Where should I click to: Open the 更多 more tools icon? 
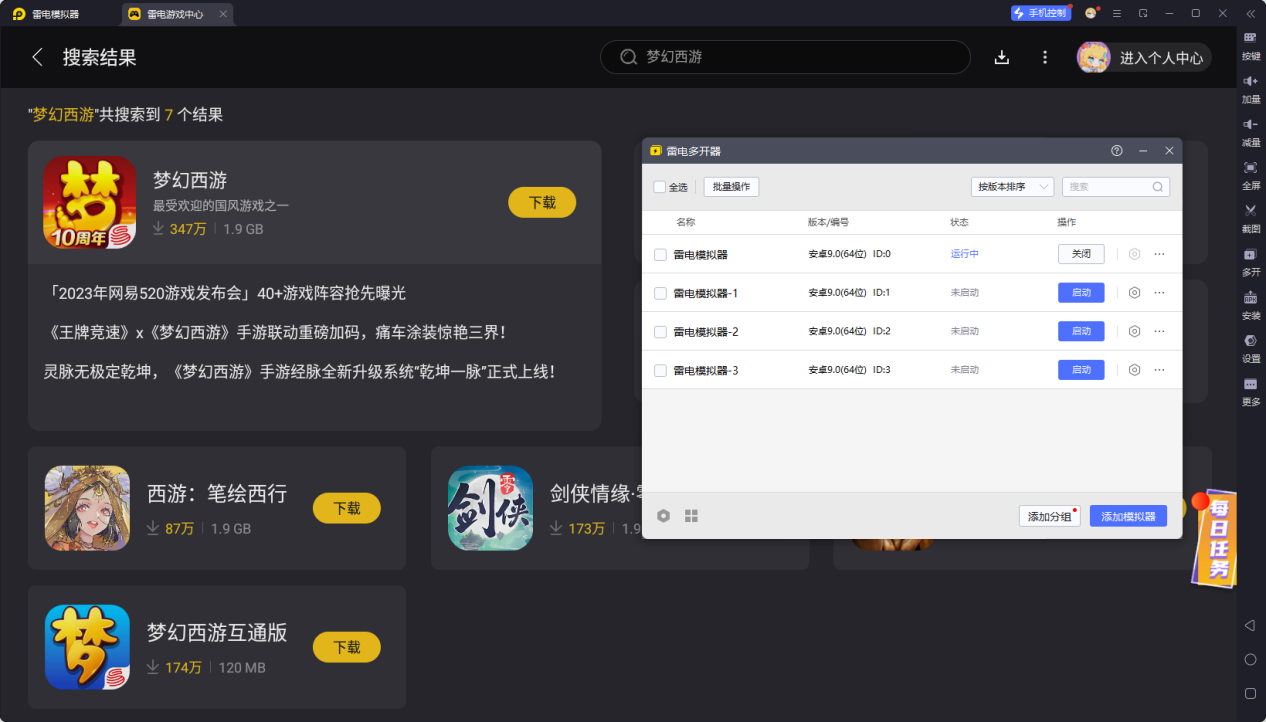(x=1250, y=390)
